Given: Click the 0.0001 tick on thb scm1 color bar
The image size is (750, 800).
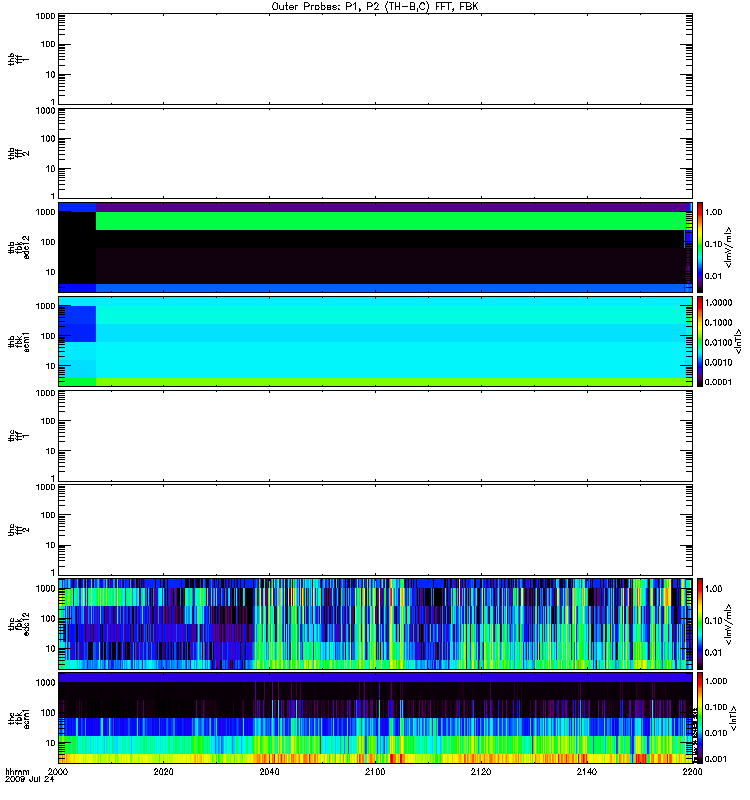Looking at the screenshot, I should point(718,382).
